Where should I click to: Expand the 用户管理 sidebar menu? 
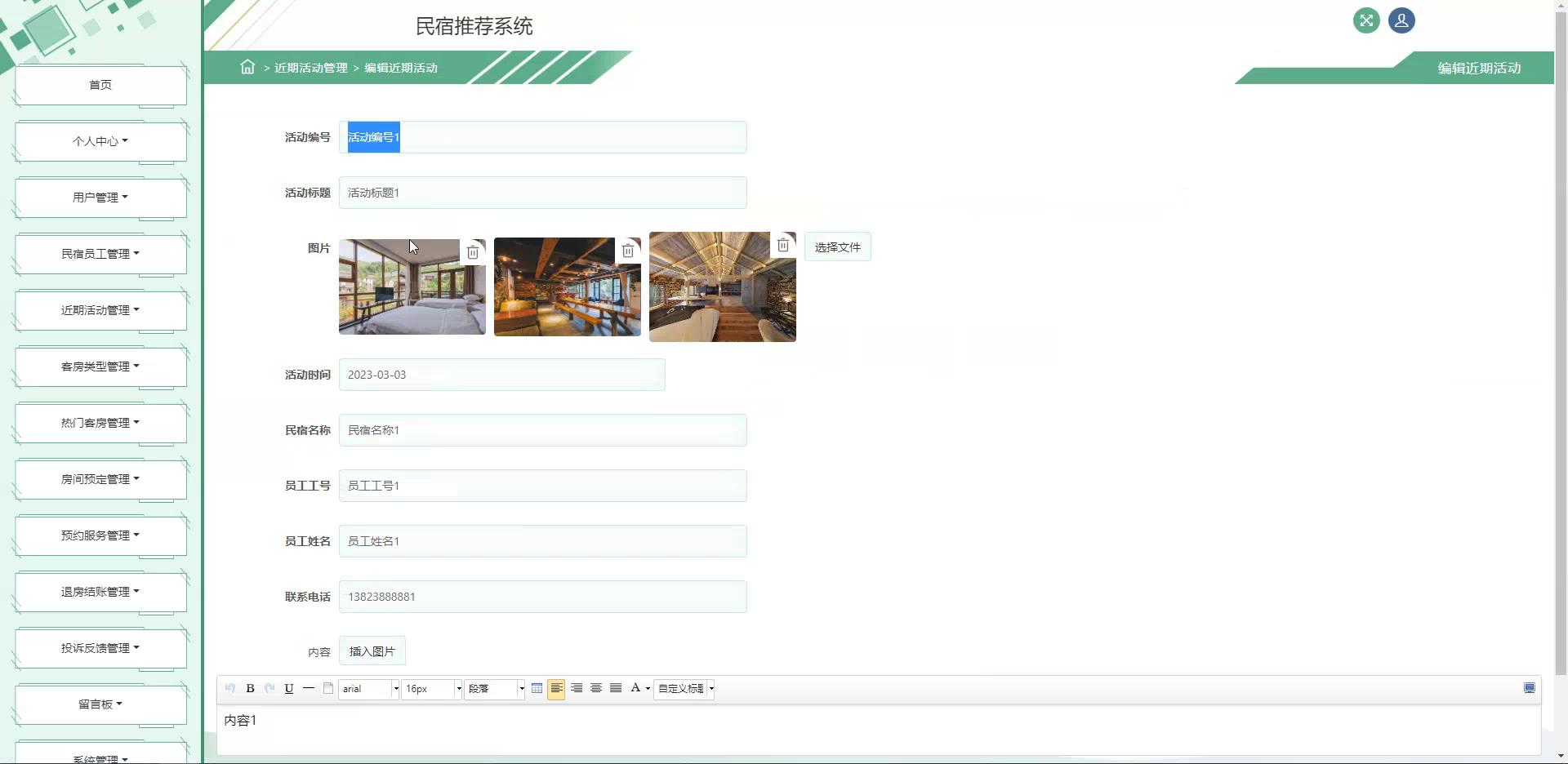[x=100, y=198]
